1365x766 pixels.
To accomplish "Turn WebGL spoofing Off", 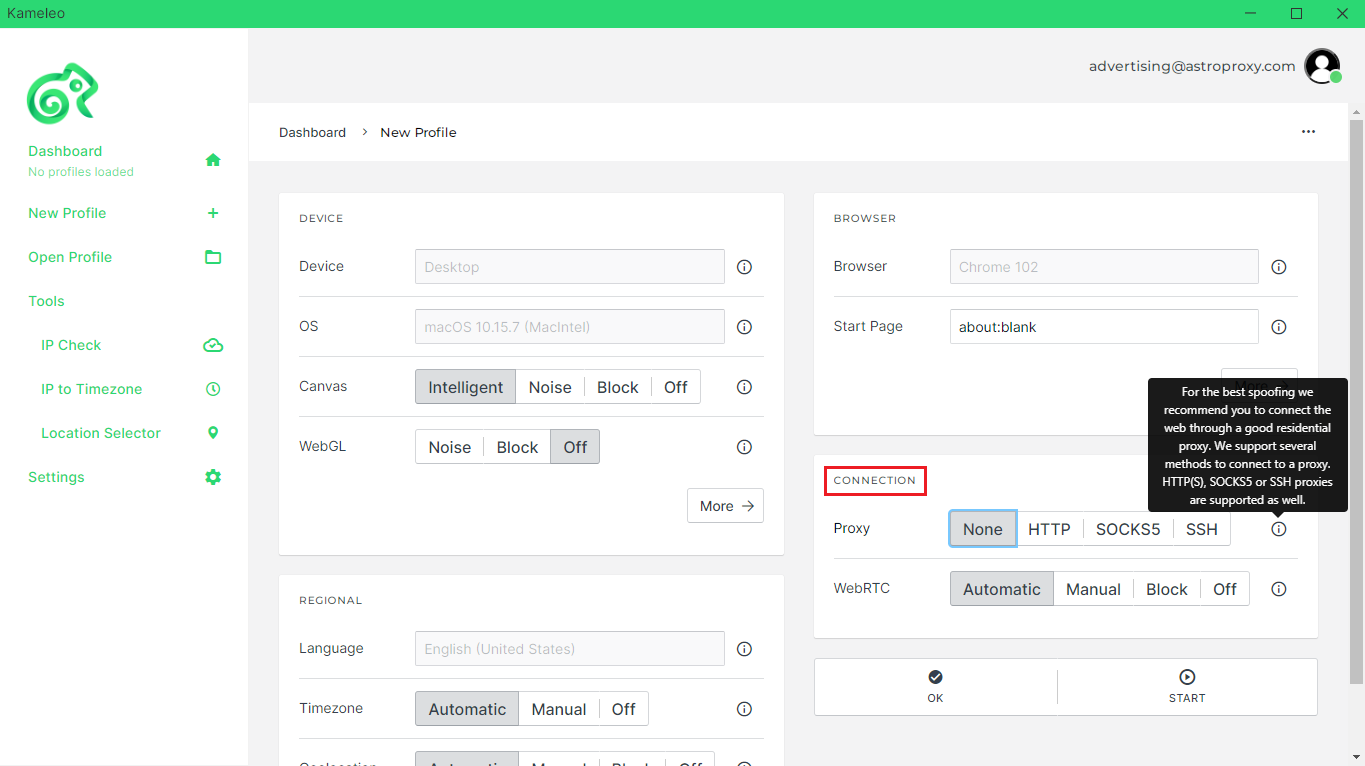I will point(575,447).
